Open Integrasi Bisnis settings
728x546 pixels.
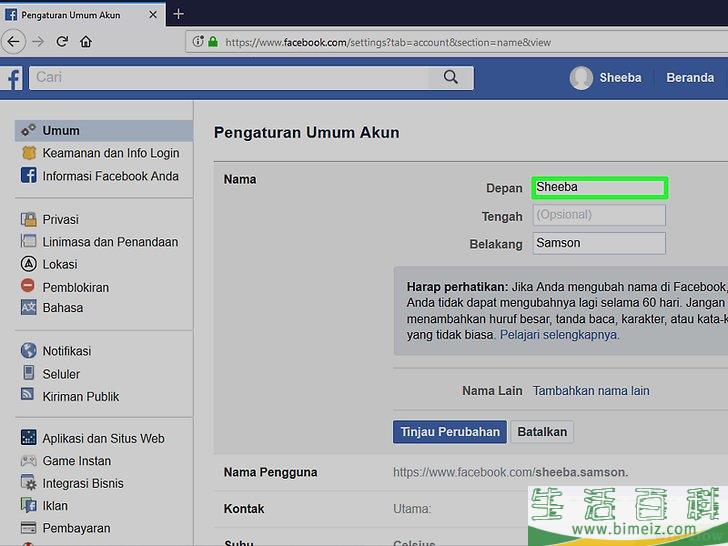[83, 483]
